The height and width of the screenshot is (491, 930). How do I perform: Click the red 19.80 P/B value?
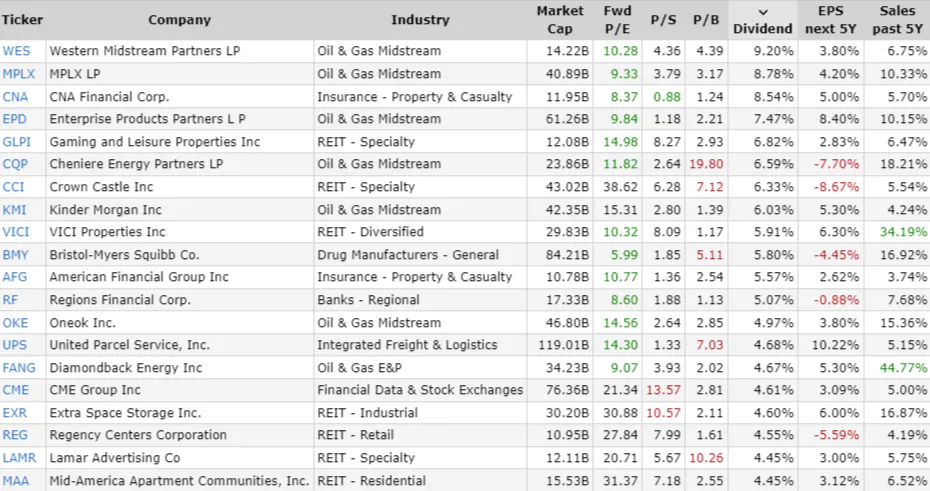click(706, 164)
